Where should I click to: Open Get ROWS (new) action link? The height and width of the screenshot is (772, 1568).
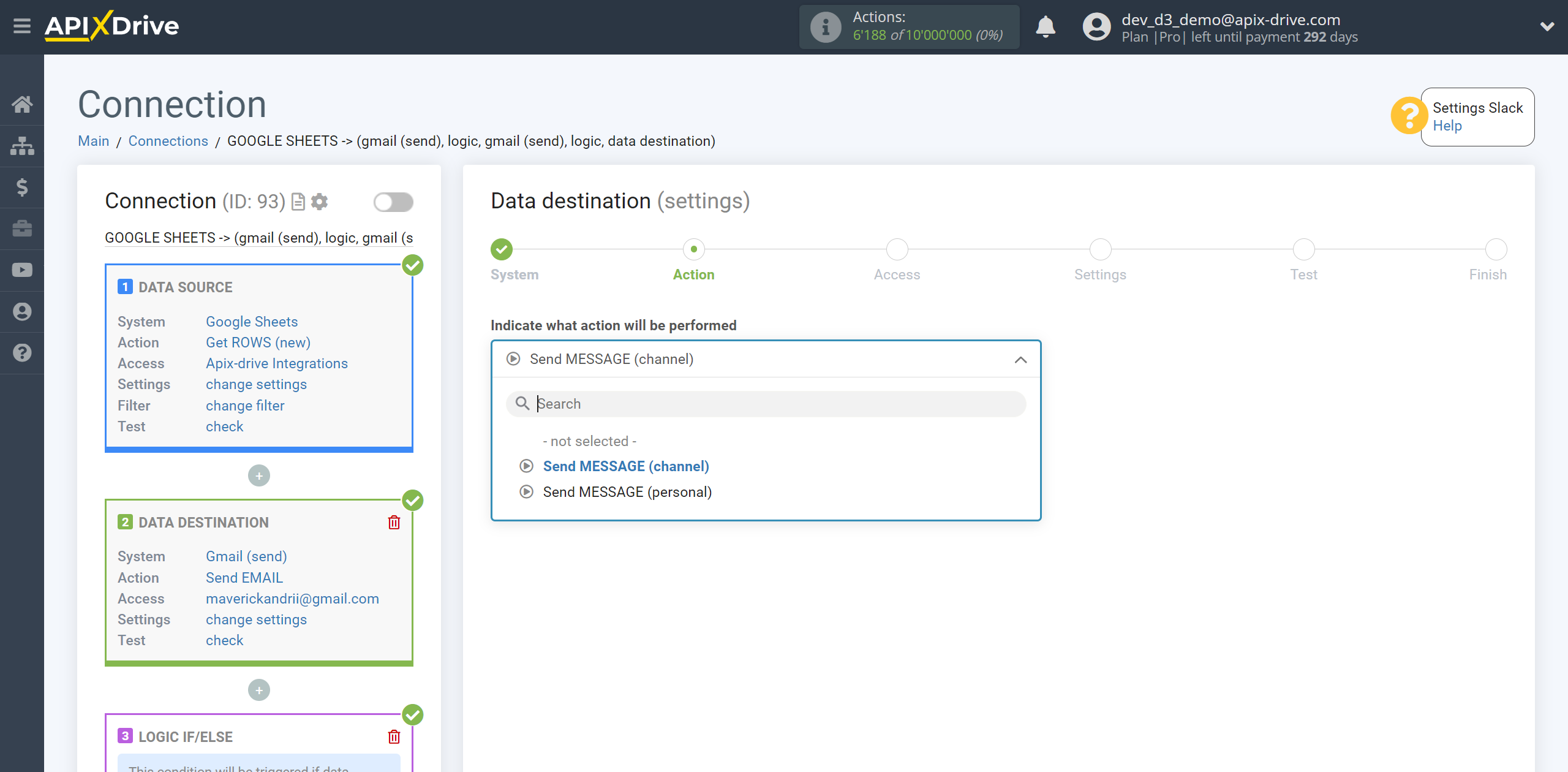pyautogui.click(x=258, y=342)
